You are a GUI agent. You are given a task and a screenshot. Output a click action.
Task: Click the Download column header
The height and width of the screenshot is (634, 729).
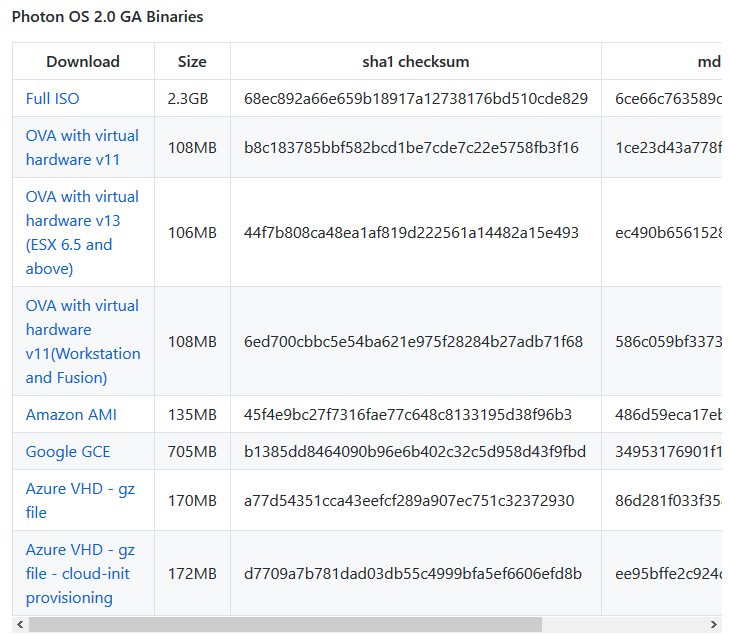pyautogui.click(x=83, y=61)
